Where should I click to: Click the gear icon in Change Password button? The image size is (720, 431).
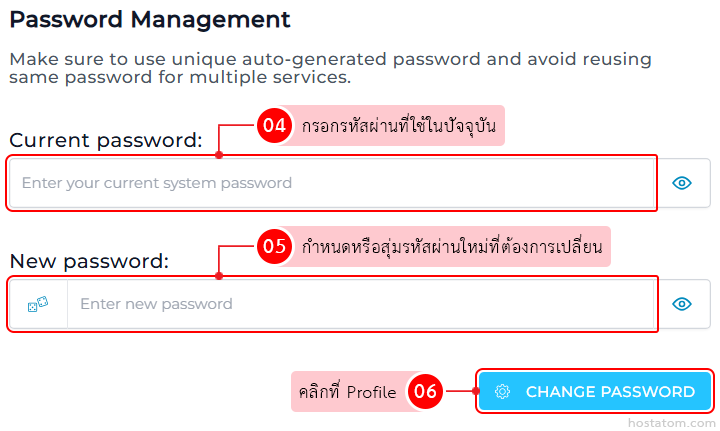[x=503, y=392]
